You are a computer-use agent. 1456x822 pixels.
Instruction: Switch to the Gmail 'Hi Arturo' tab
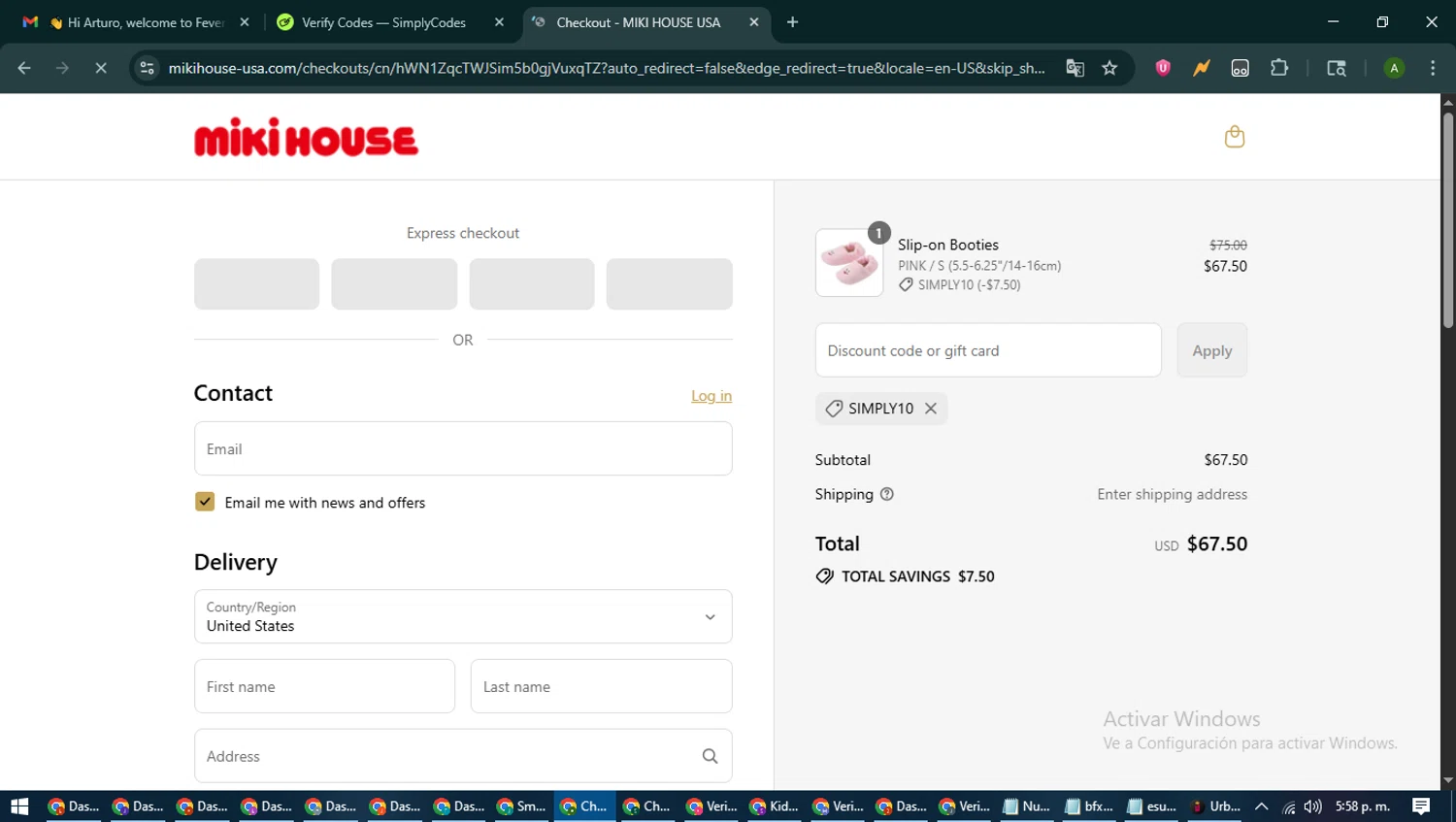click(136, 22)
